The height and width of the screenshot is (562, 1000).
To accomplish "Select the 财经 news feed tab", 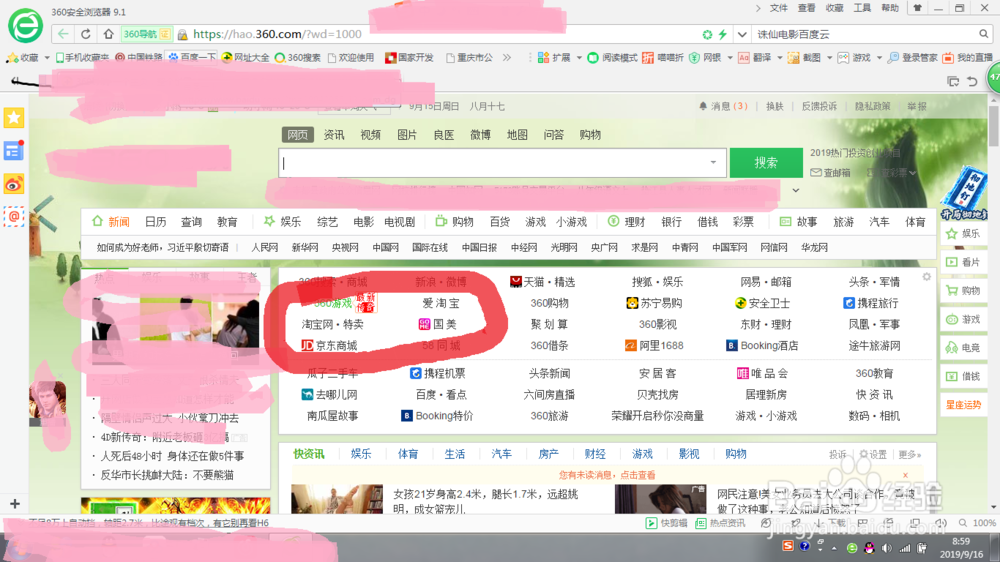I will [595, 454].
